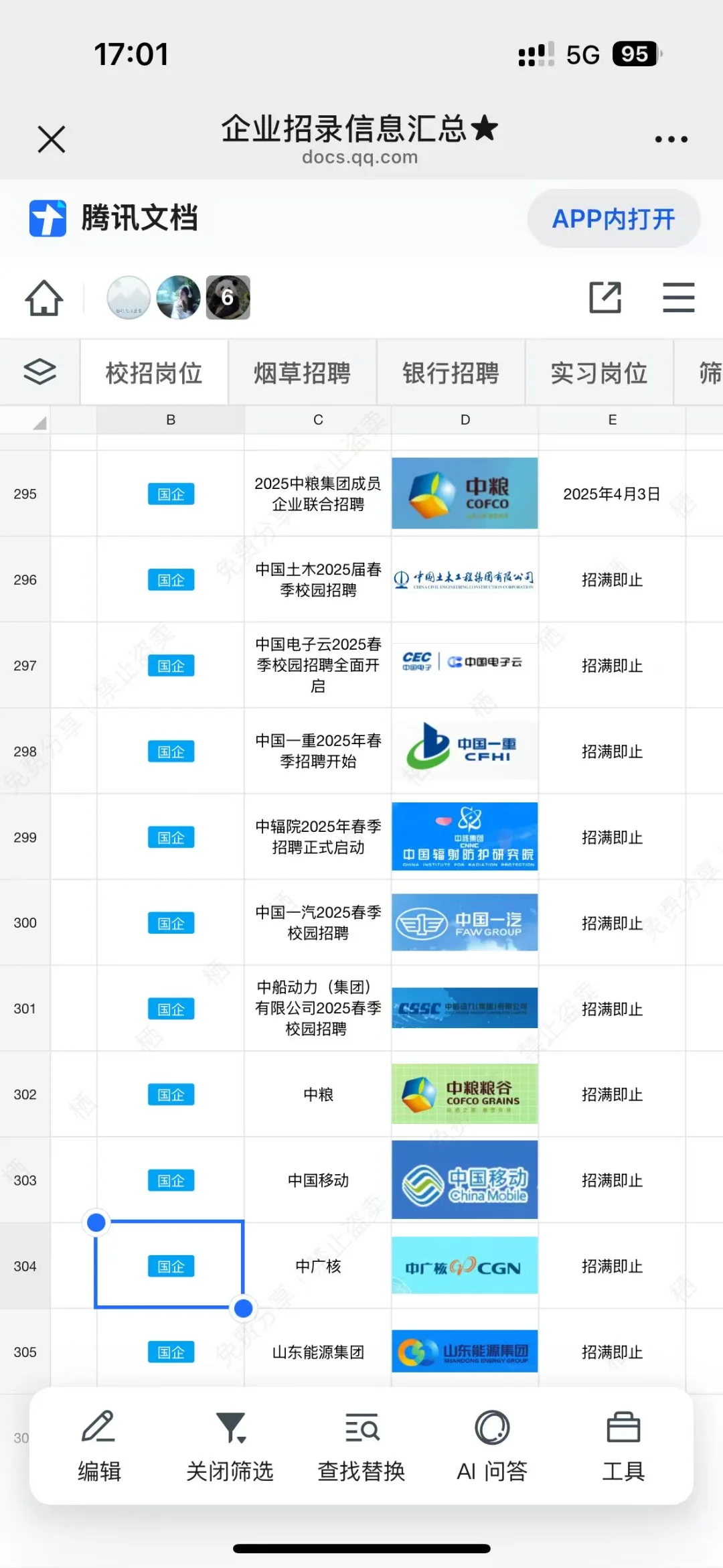Screen dimensions: 723x1568
Task: Open 查找替换 find and replace
Action: click(361, 1446)
